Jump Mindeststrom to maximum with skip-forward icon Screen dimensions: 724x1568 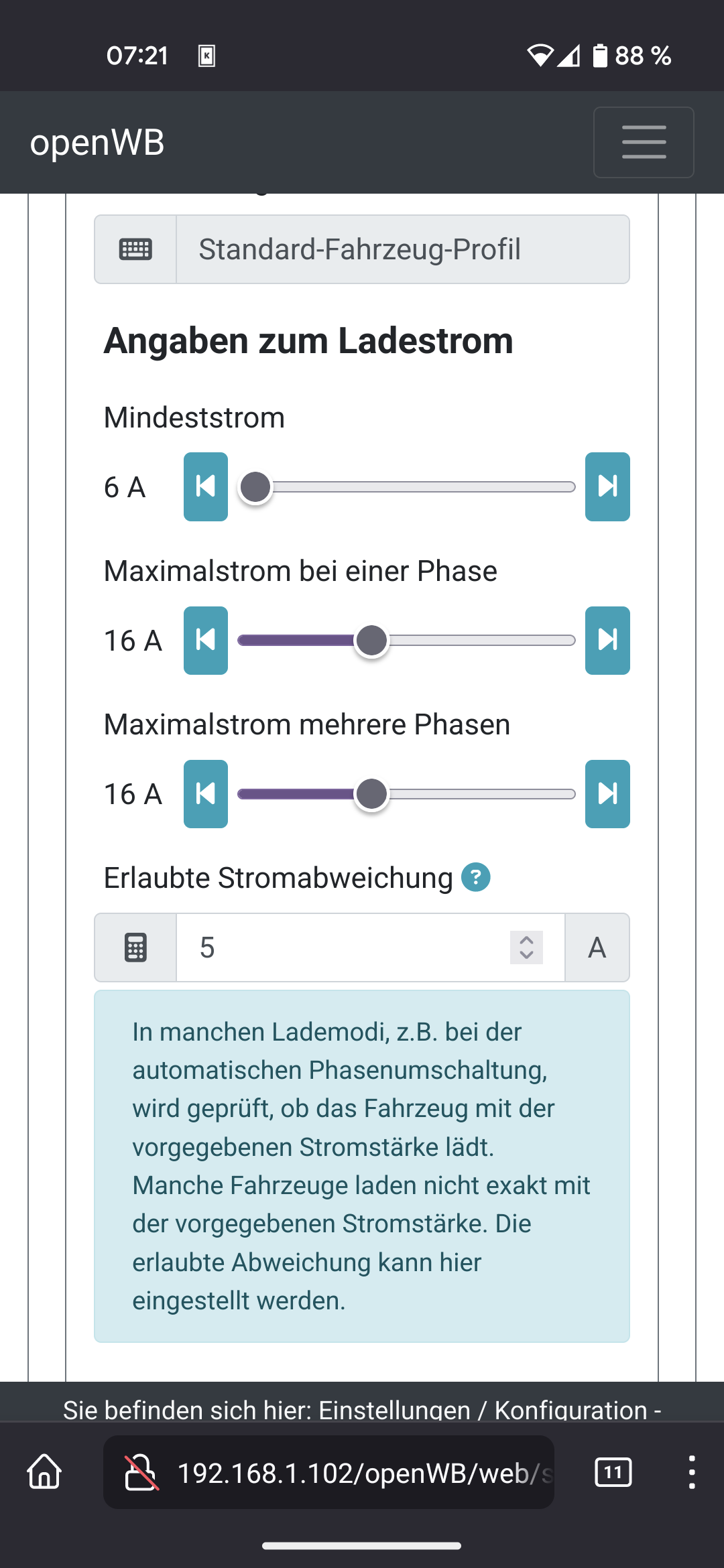(607, 486)
